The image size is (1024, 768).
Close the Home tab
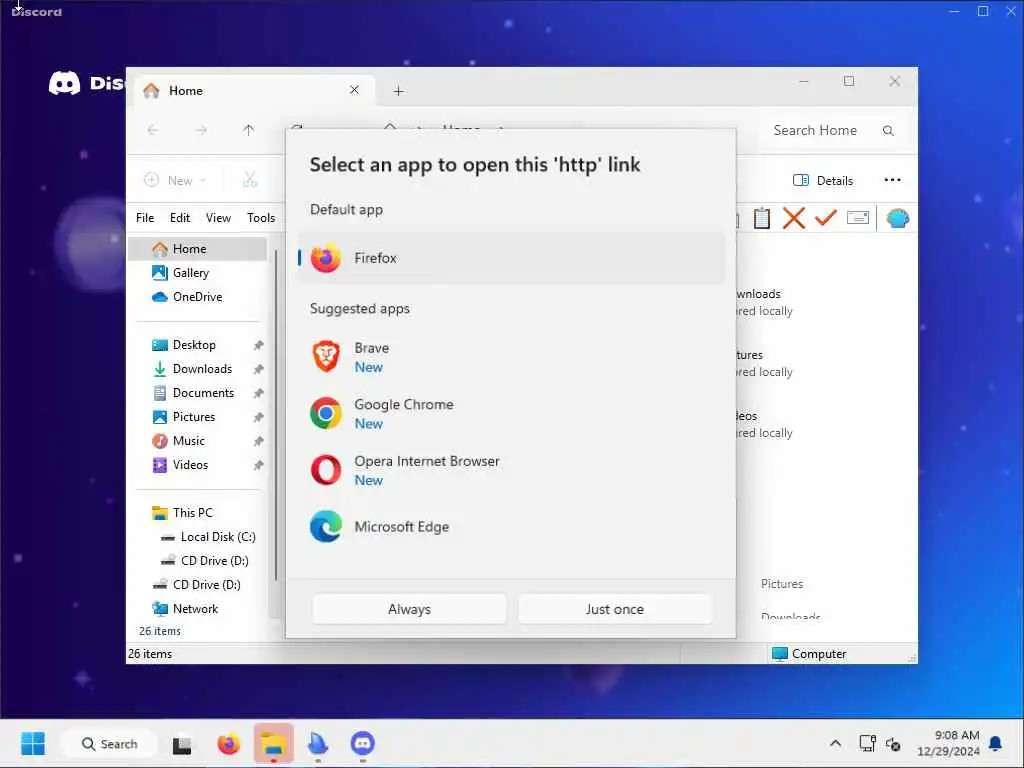[354, 90]
